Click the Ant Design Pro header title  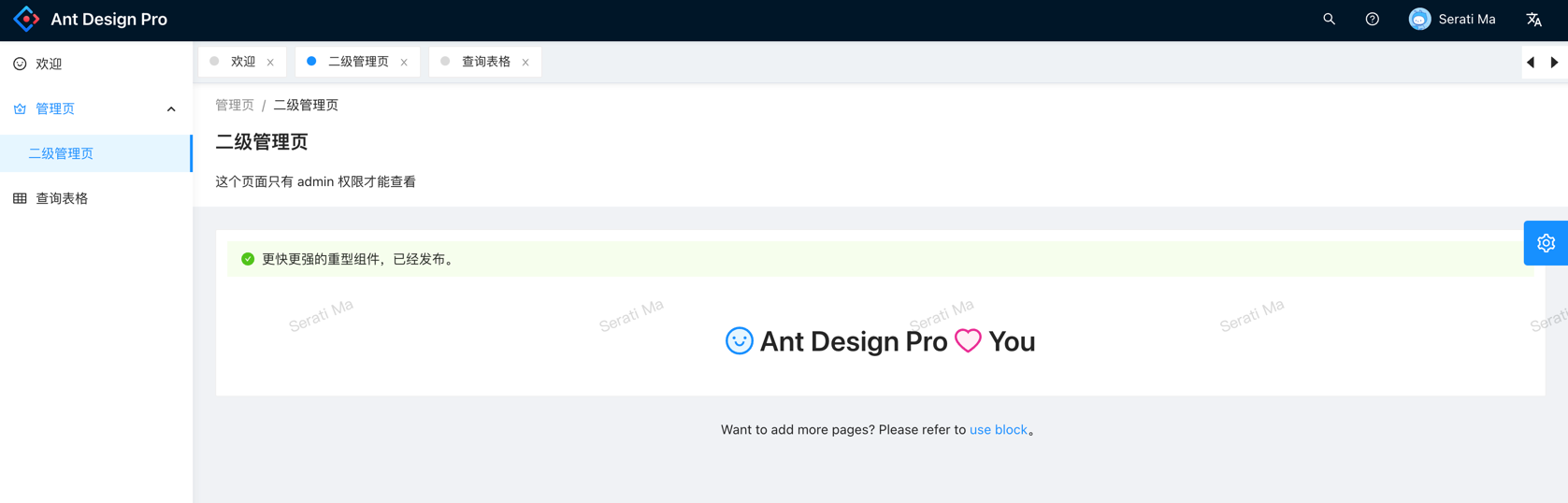click(x=108, y=20)
